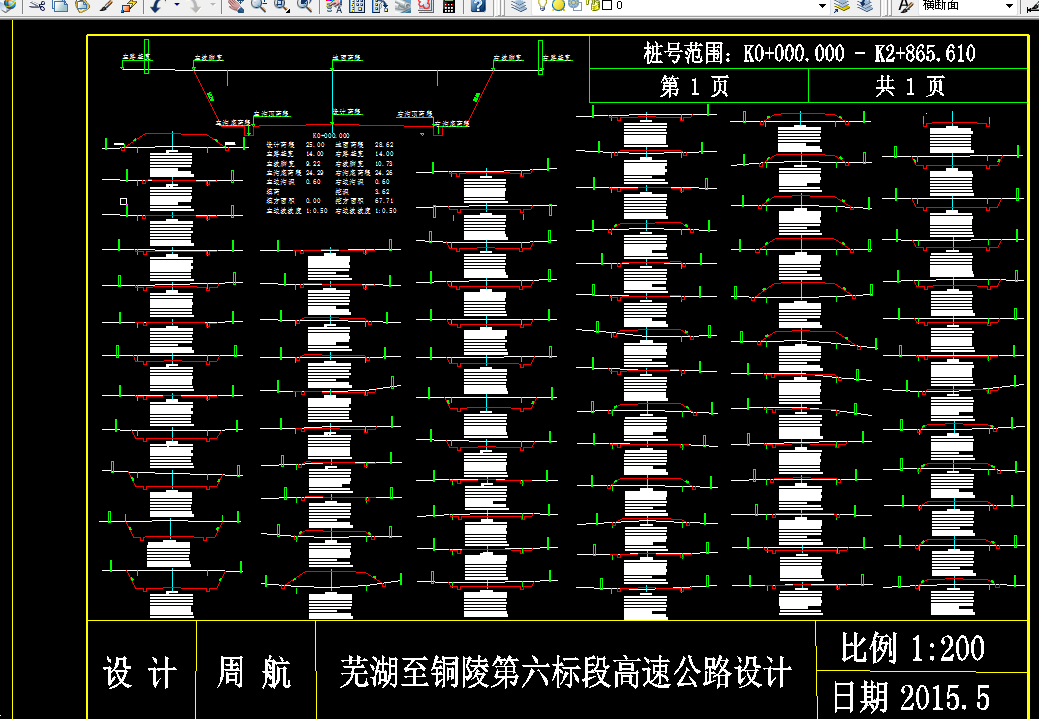Click the Help question mark icon
The image size is (1039, 719).
(x=479, y=8)
